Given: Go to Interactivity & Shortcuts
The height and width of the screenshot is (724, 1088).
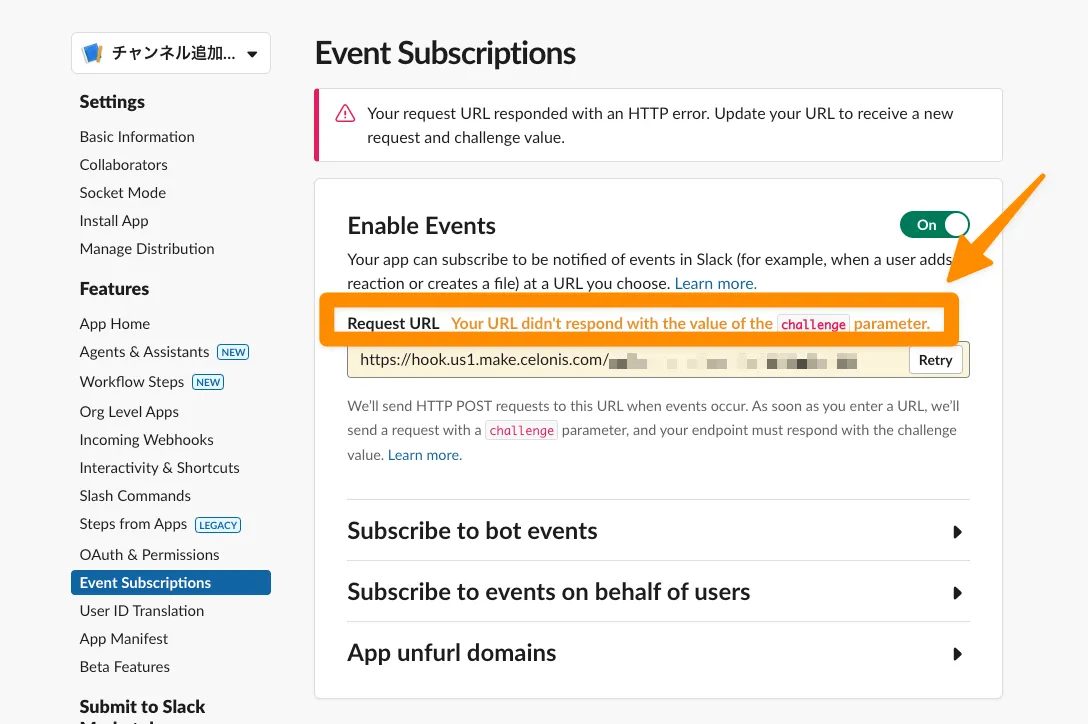Looking at the screenshot, I should coord(159,468).
